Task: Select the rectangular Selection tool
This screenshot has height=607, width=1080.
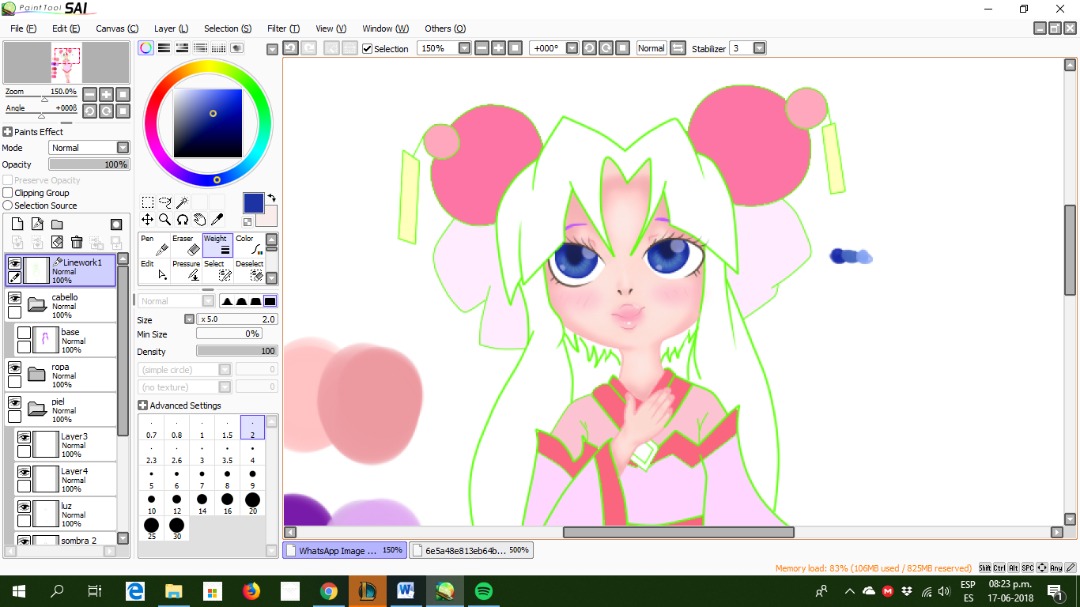Action: tap(147, 202)
